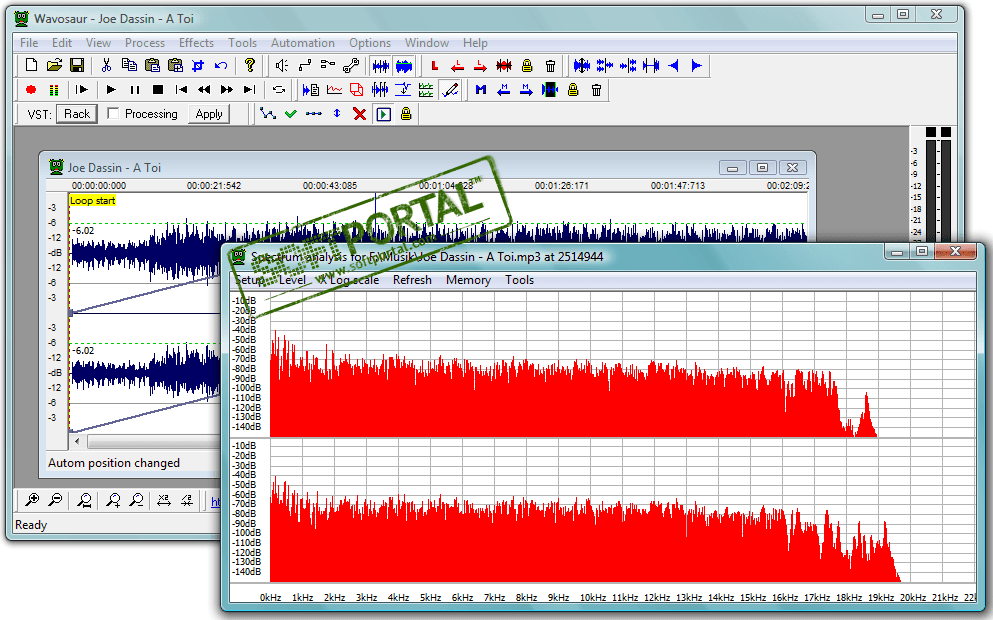993x620 pixels.
Task: Click the zoom in magnifier icon
Action: [32, 500]
